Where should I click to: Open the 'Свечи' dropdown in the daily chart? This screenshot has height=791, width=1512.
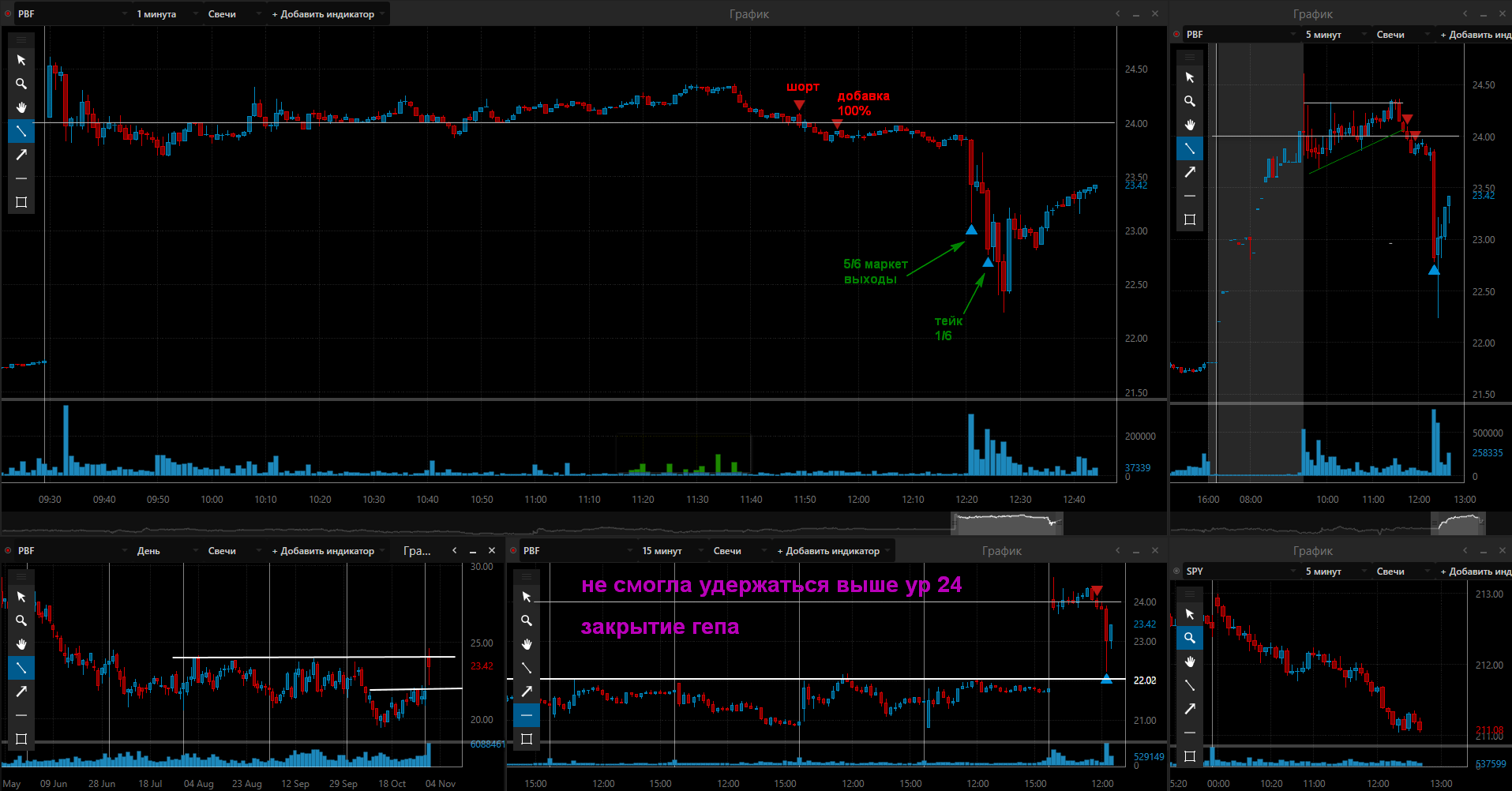[234, 550]
